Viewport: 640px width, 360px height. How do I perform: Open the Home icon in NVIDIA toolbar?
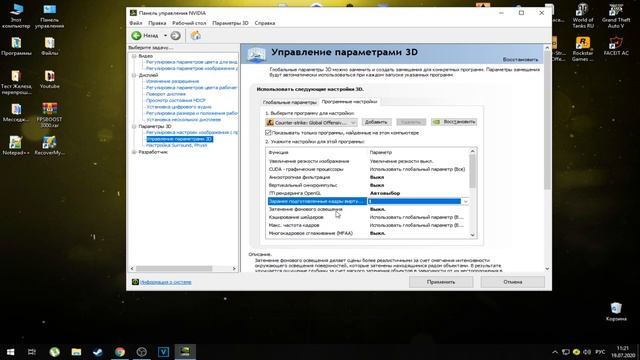[x=196, y=36]
